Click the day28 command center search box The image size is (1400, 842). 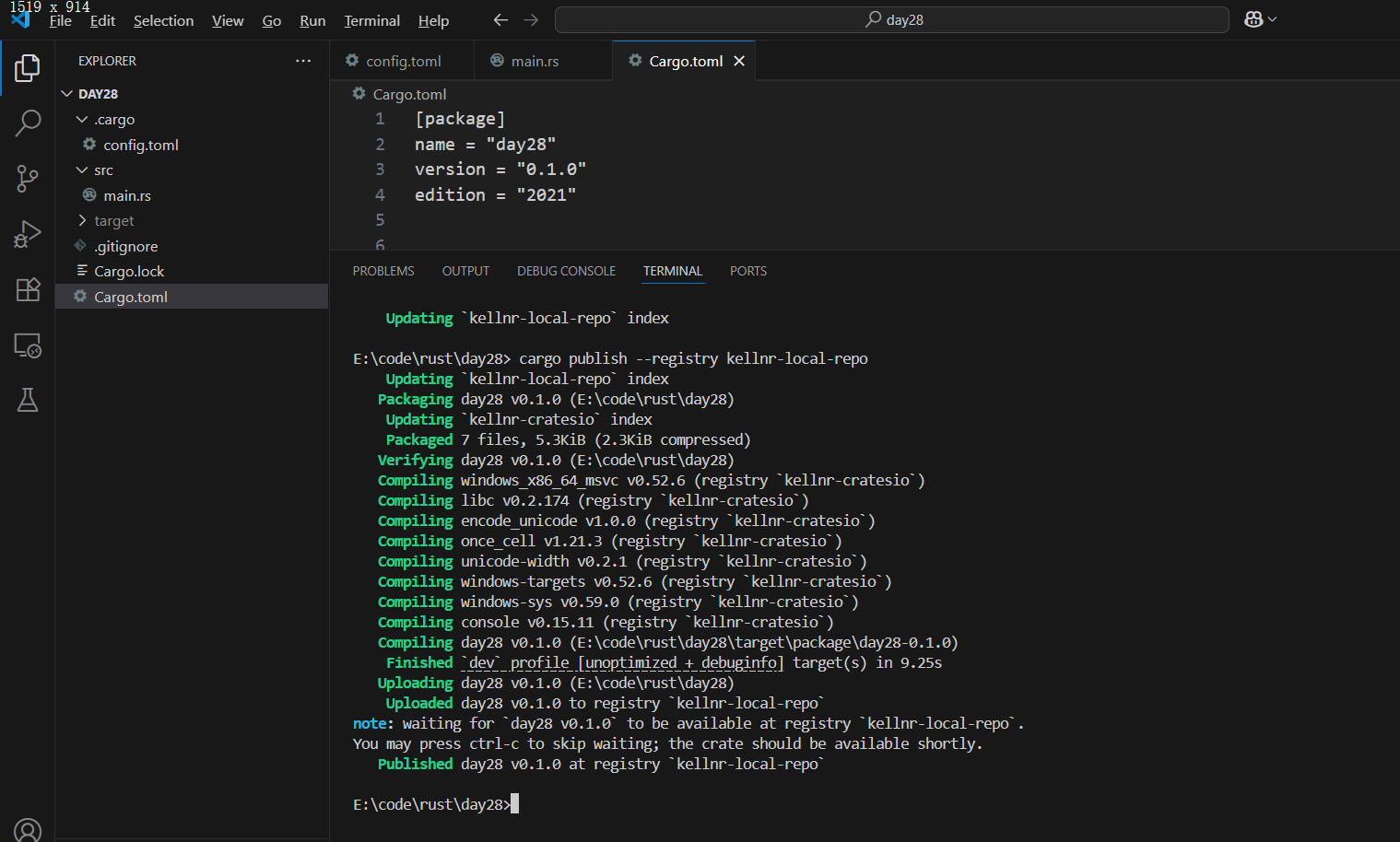click(891, 19)
